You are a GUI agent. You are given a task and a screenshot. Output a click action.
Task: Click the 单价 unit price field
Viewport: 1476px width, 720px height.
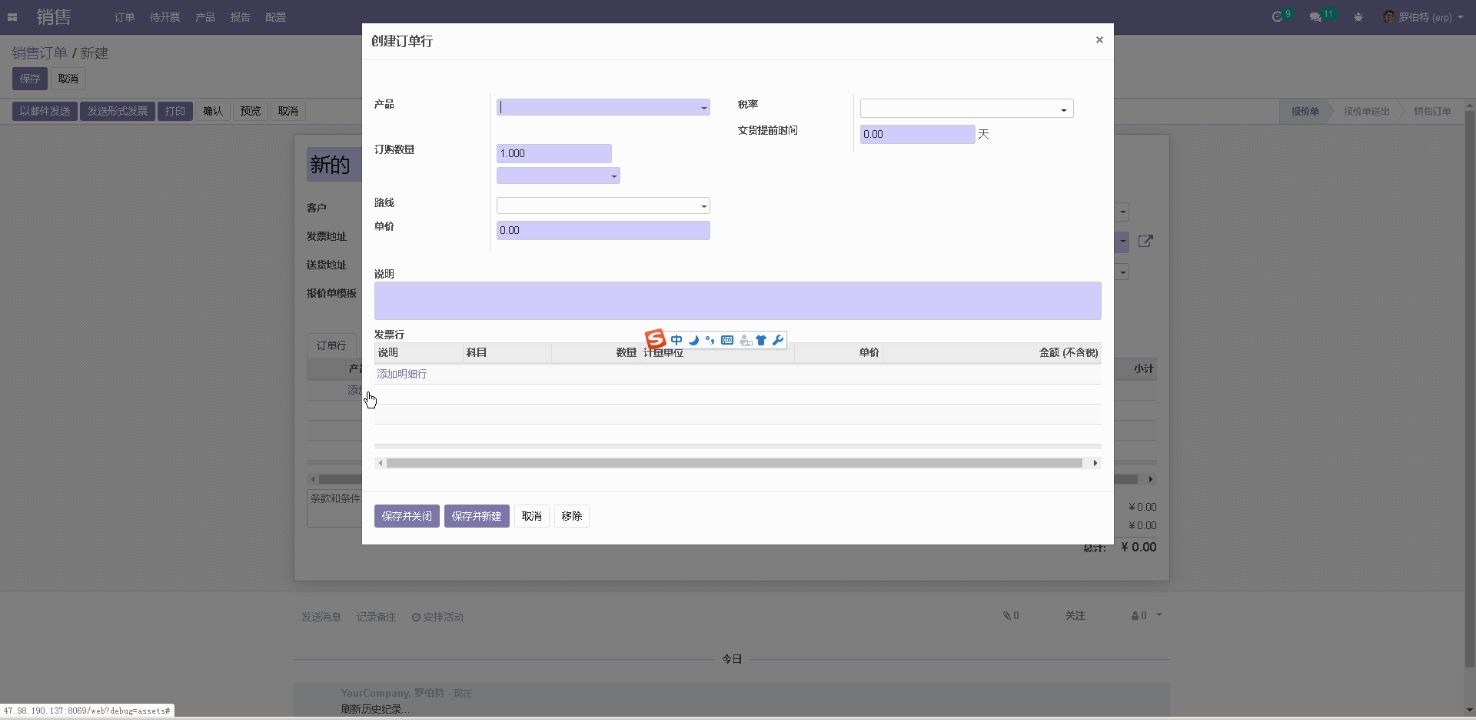(603, 230)
